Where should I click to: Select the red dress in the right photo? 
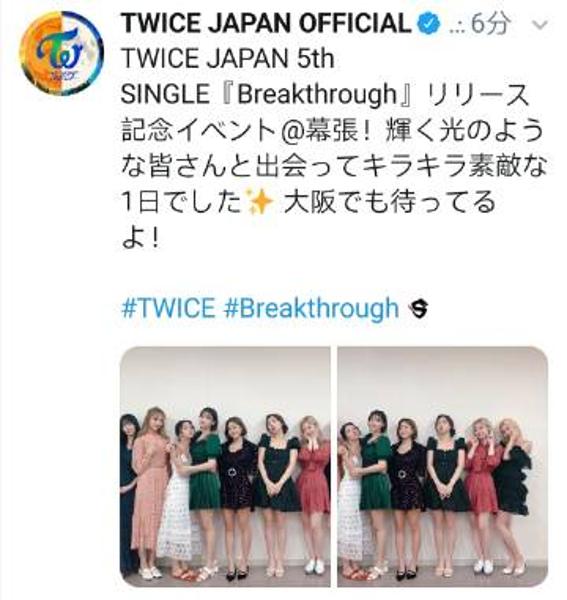click(x=482, y=478)
